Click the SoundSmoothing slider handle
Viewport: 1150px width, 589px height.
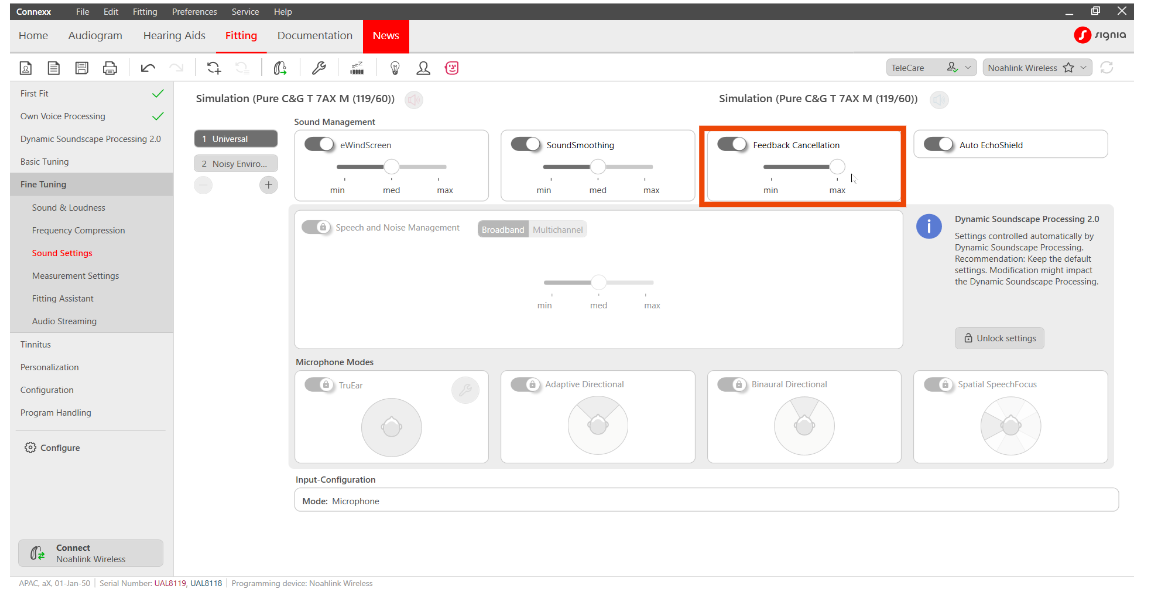pyautogui.click(x=598, y=167)
